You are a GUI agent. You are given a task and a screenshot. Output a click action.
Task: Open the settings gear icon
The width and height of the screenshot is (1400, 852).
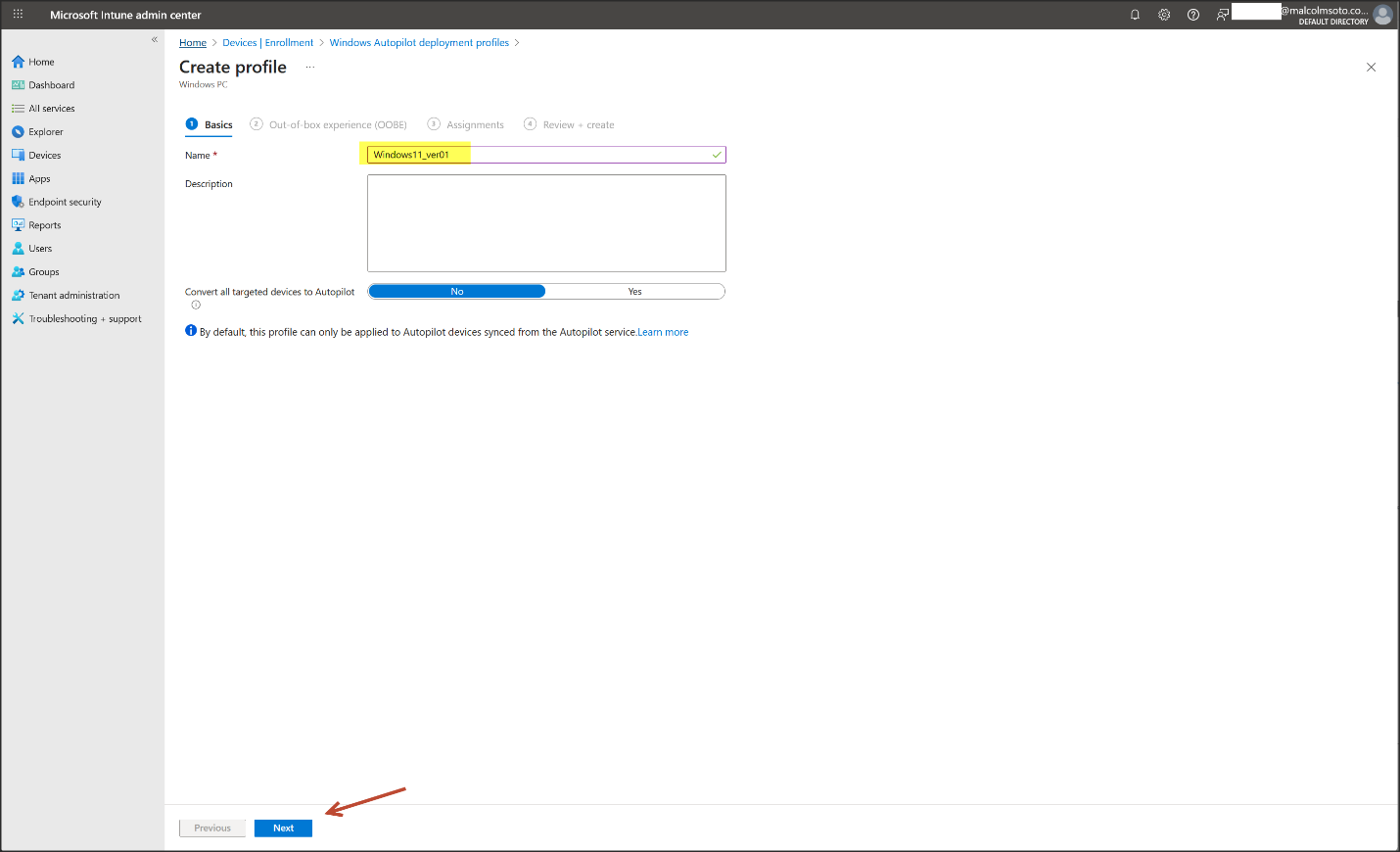tap(1164, 15)
